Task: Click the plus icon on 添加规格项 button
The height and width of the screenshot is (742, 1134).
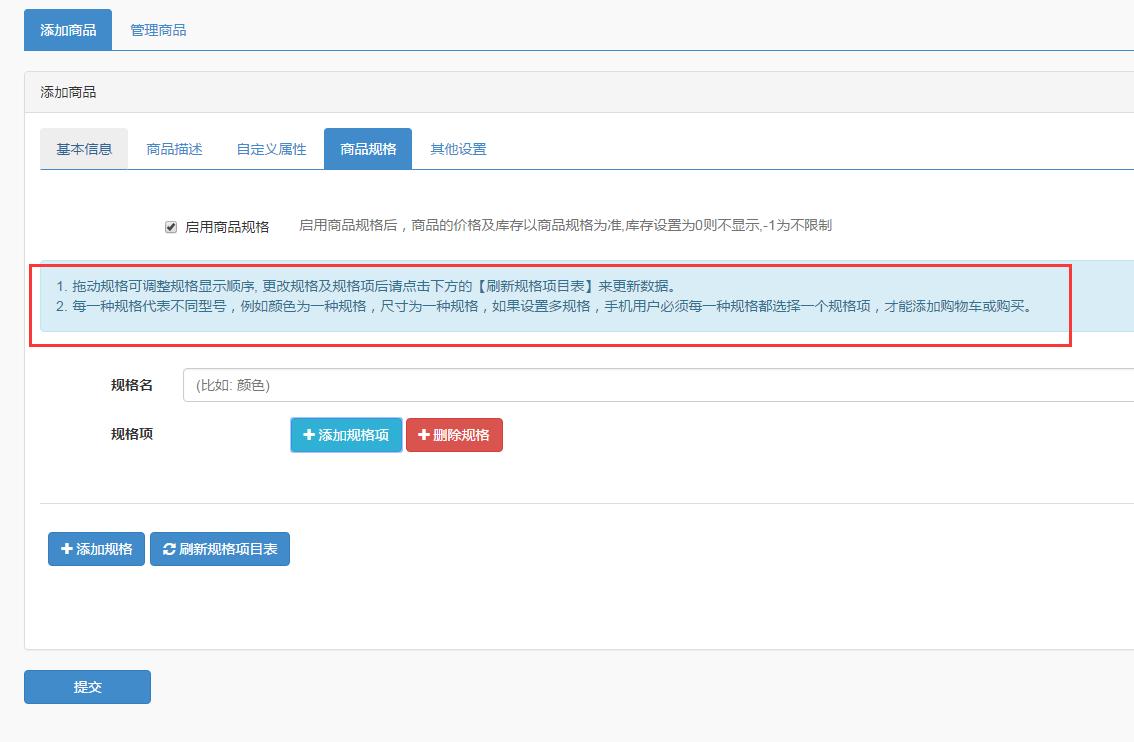Action: tap(310, 435)
